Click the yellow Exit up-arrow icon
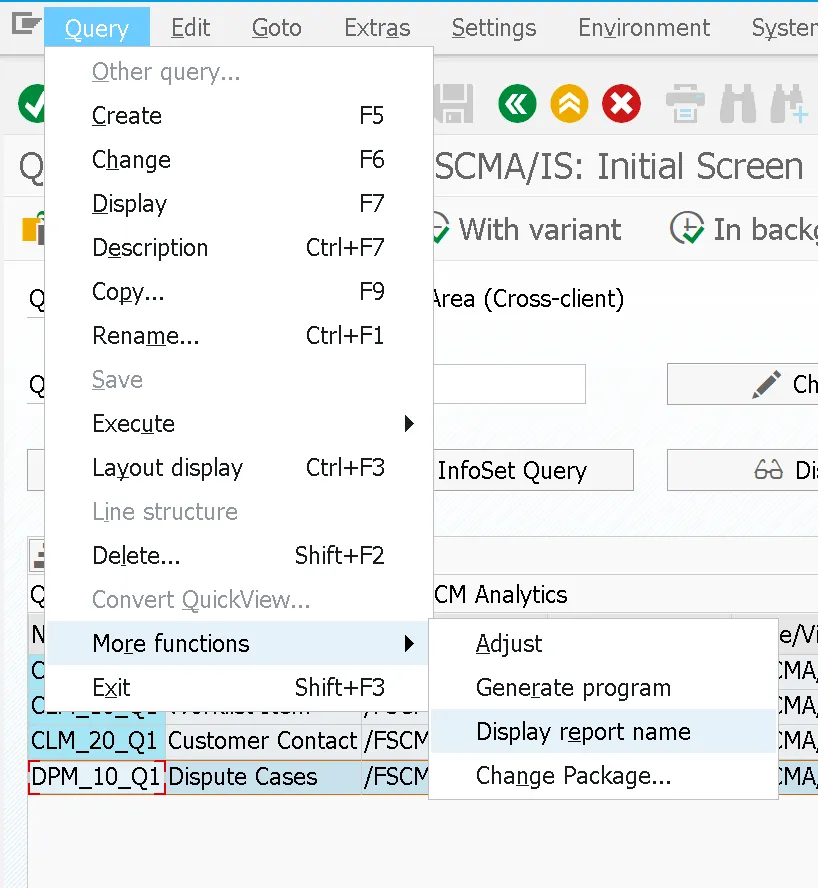The width and height of the screenshot is (818, 888). tap(569, 103)
